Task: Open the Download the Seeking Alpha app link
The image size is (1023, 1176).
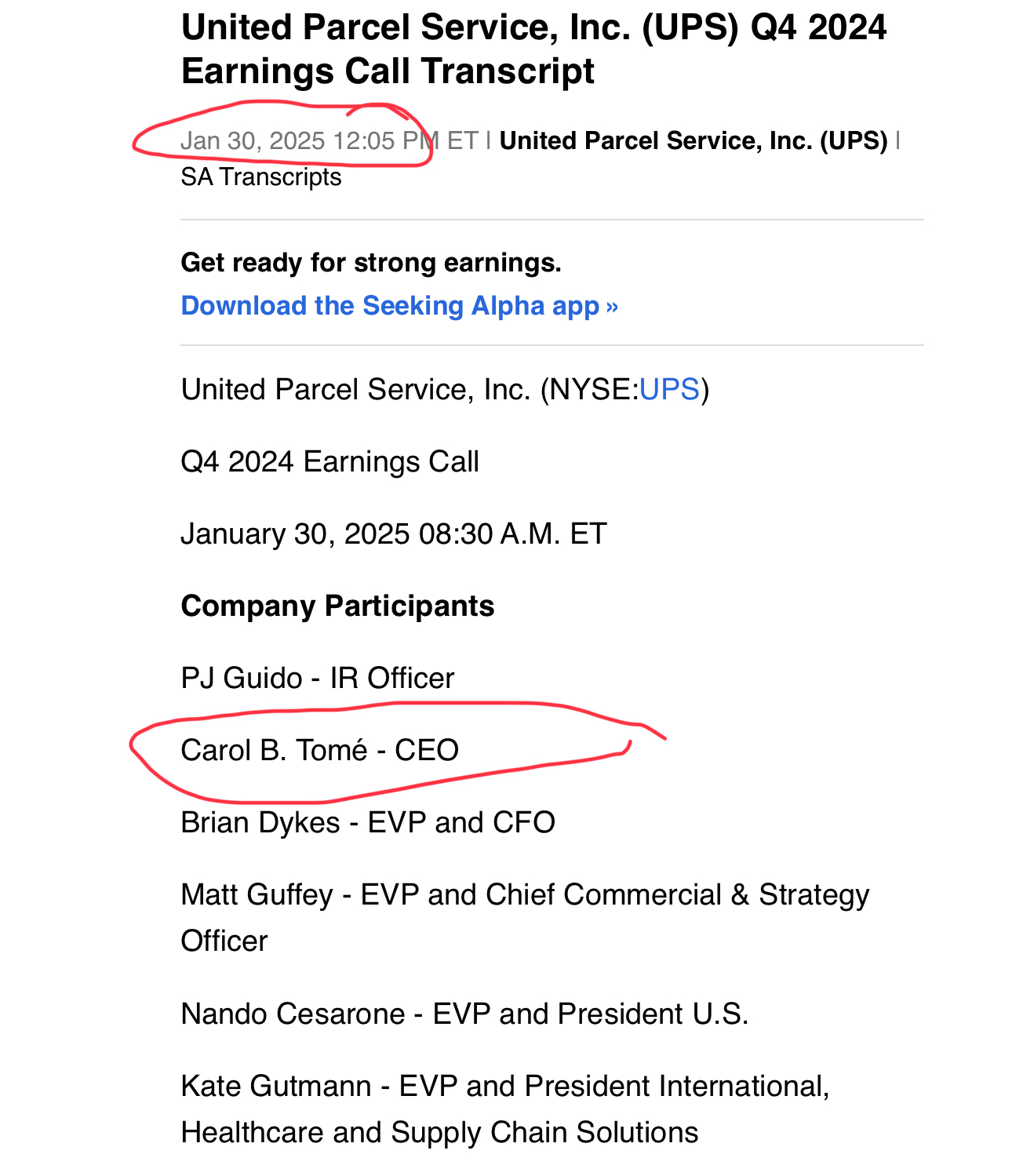Action: tap(399, 305)
